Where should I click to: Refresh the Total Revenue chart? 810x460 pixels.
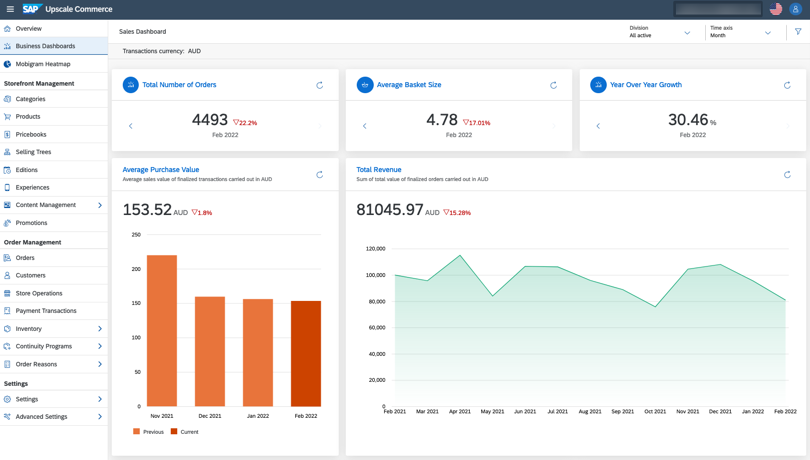787,175
